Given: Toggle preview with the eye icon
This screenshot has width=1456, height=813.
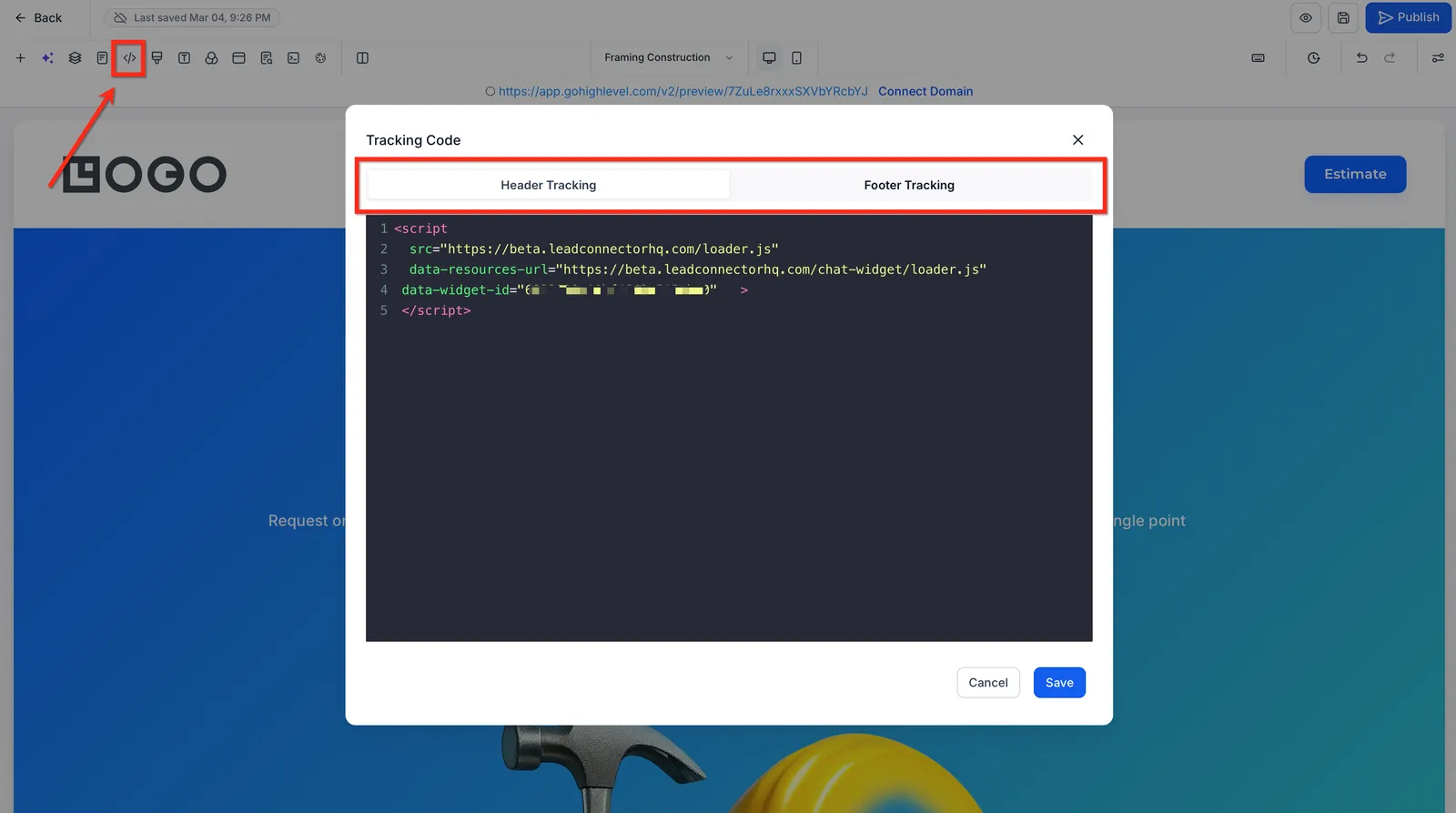Looking at the screenshot, I should coord(1306,17).
